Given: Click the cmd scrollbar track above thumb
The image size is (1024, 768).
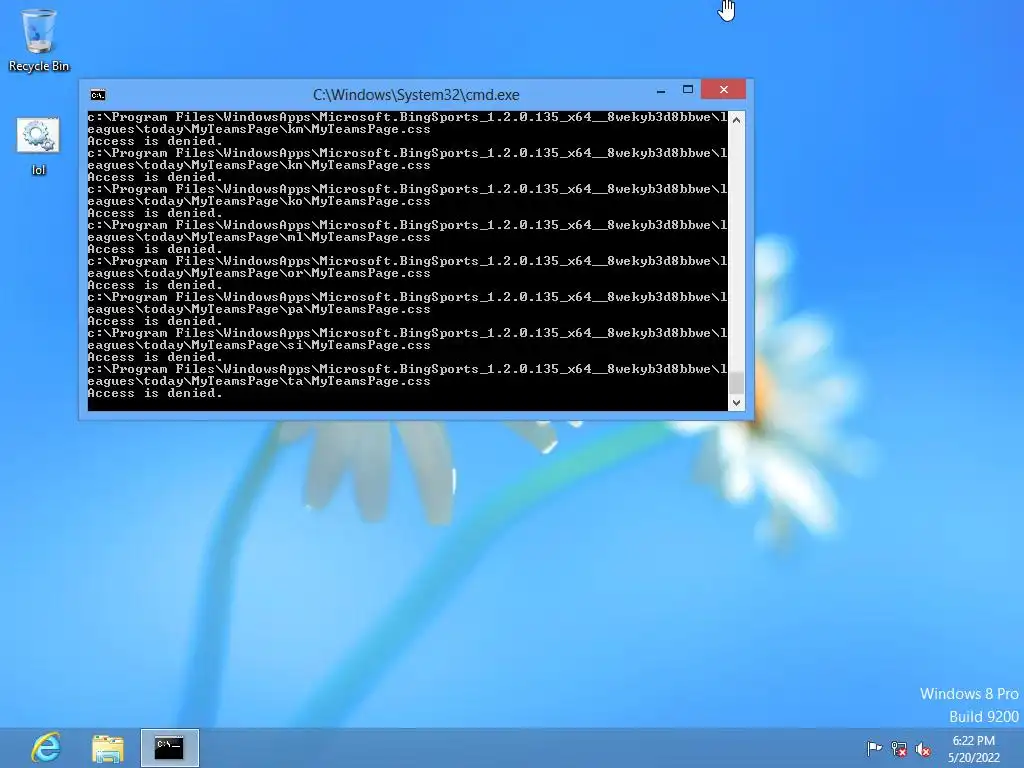Looking at the screenshot, I should click(736, 249).
